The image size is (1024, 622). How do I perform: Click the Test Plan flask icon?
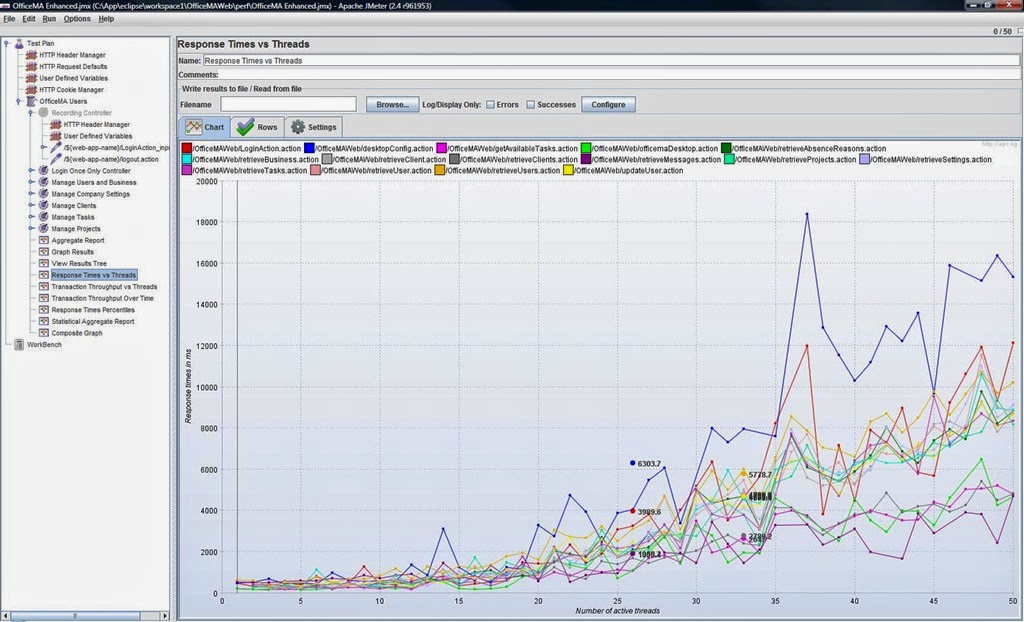click(x=19, y=43)
